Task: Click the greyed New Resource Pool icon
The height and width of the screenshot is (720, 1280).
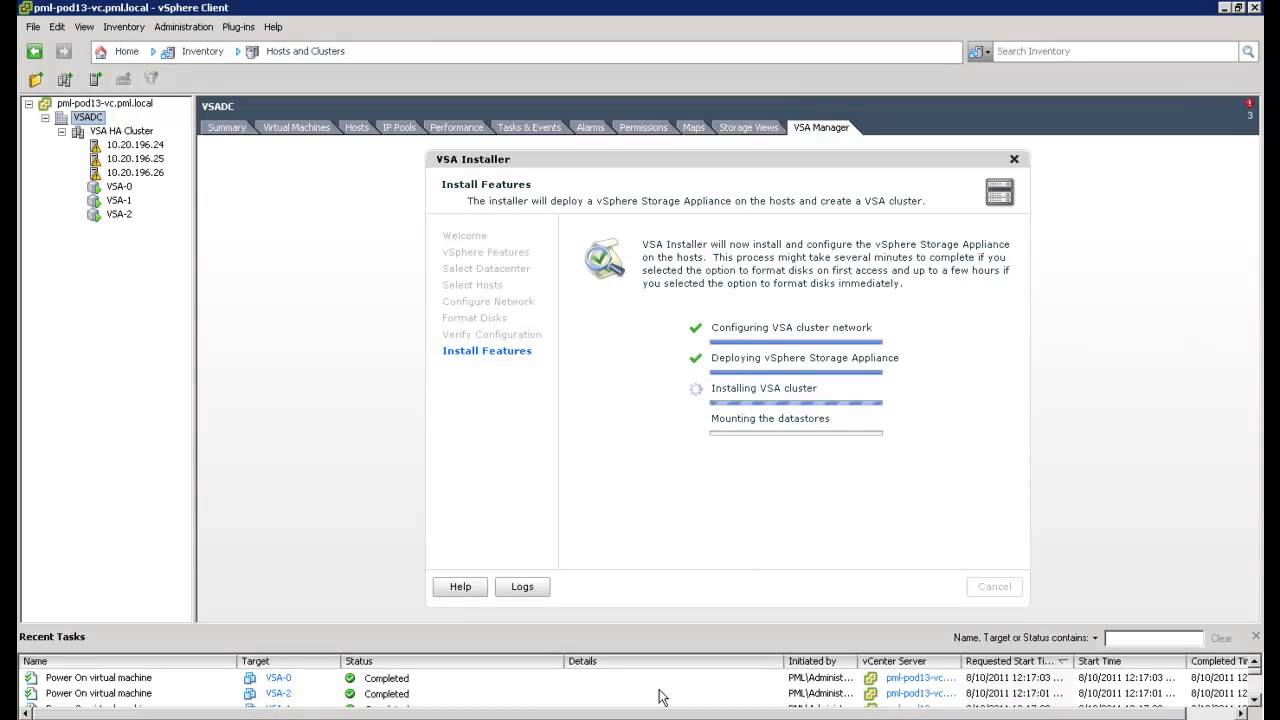Action: click(152, 79)
